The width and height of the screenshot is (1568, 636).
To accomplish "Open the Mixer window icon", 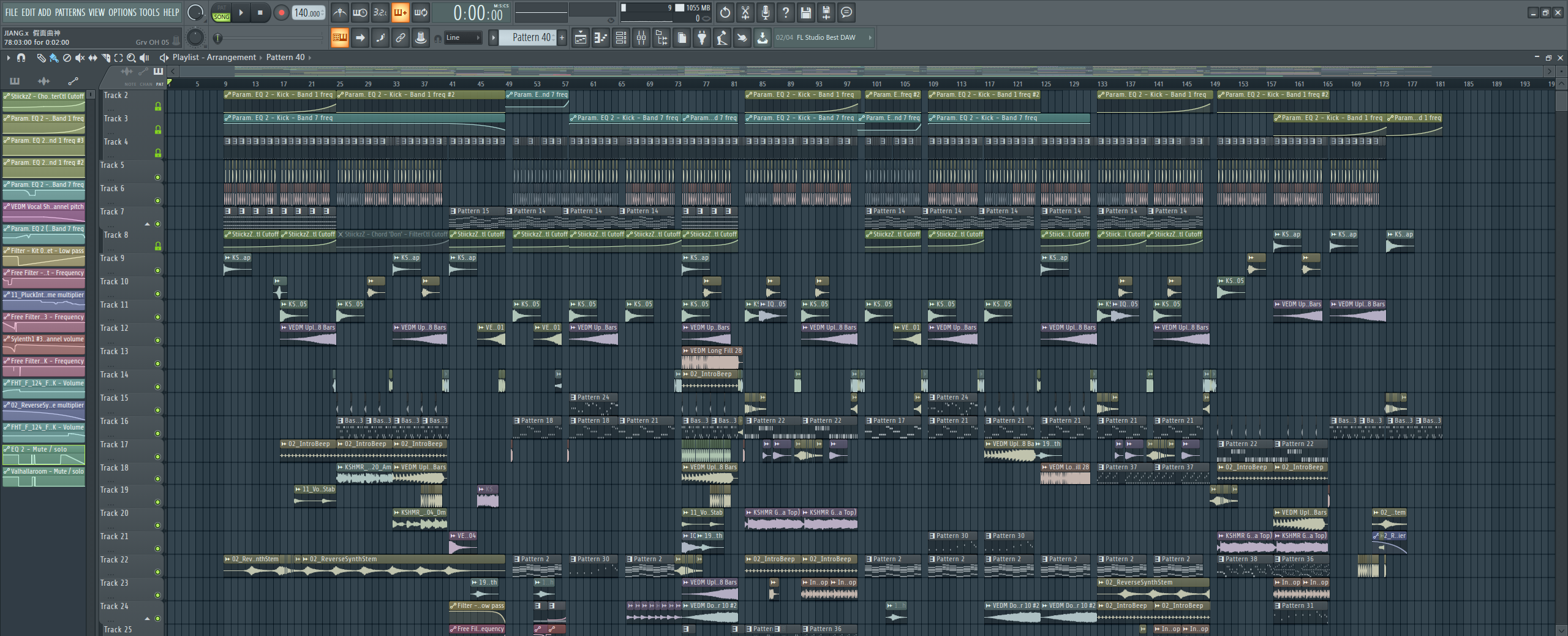I will click(x=641, y=38).
